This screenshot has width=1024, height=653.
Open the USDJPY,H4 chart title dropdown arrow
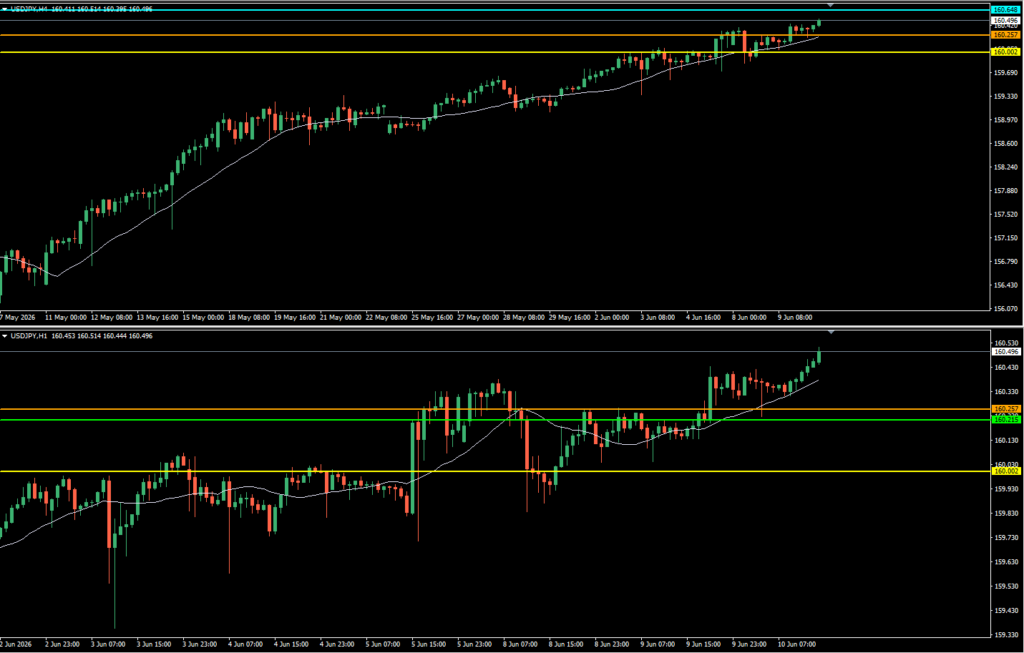5,9
